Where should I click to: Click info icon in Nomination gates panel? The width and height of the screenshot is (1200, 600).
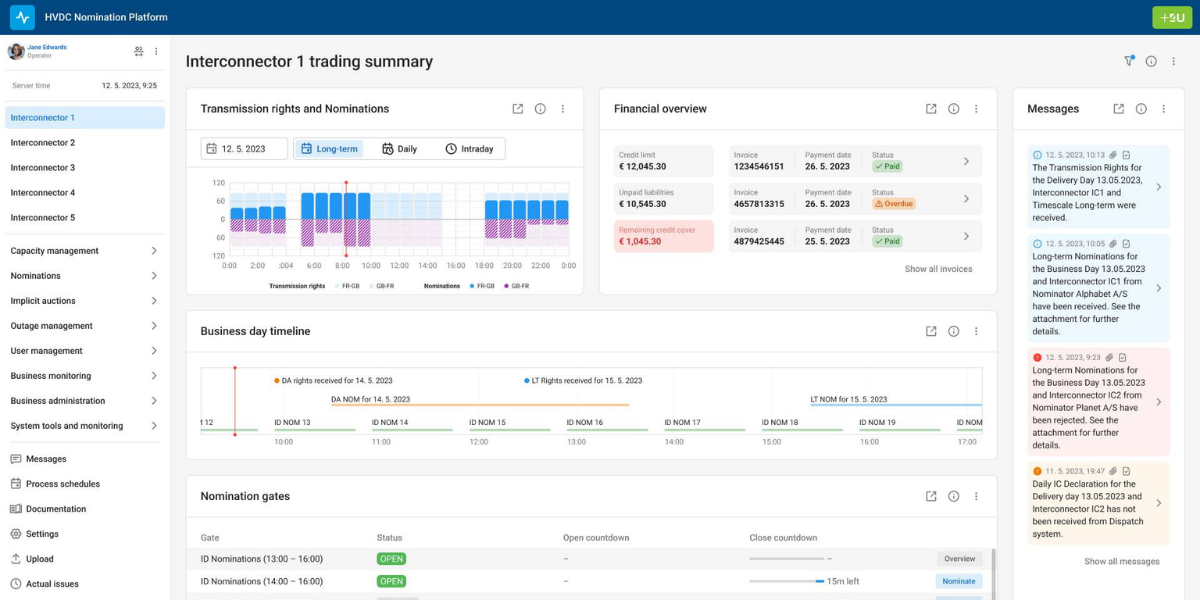tap(954, 496)
